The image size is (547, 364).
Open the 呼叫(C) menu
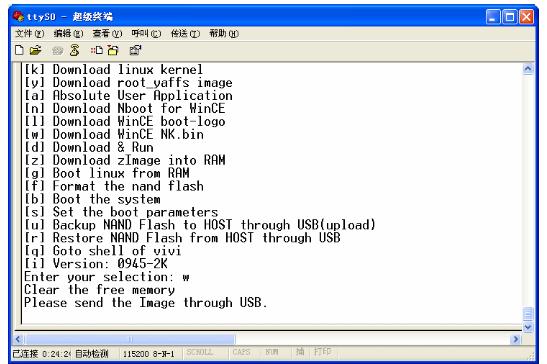point(146,34)
